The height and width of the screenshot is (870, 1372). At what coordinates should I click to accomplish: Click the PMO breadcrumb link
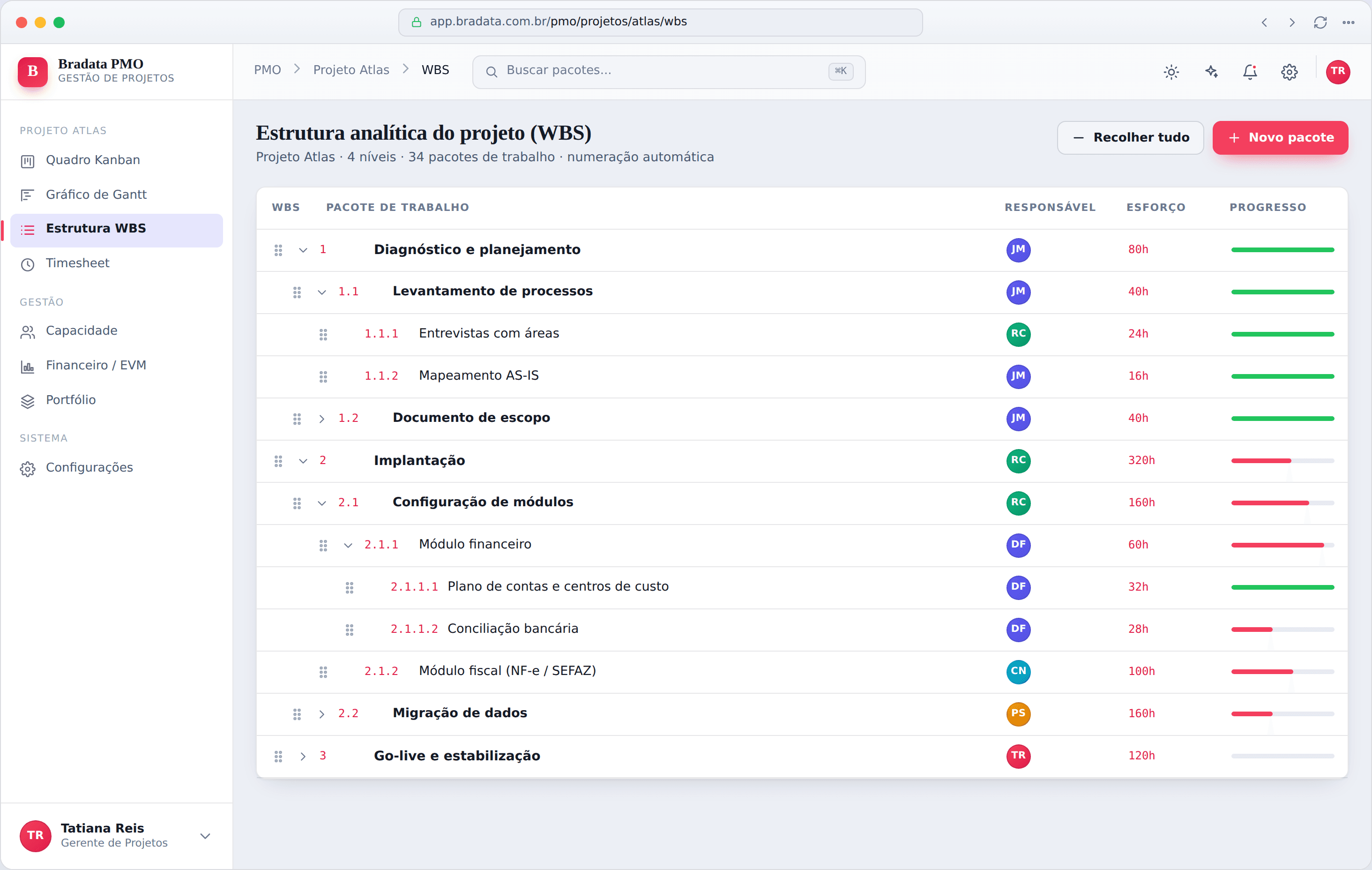[x=267, y=70]
